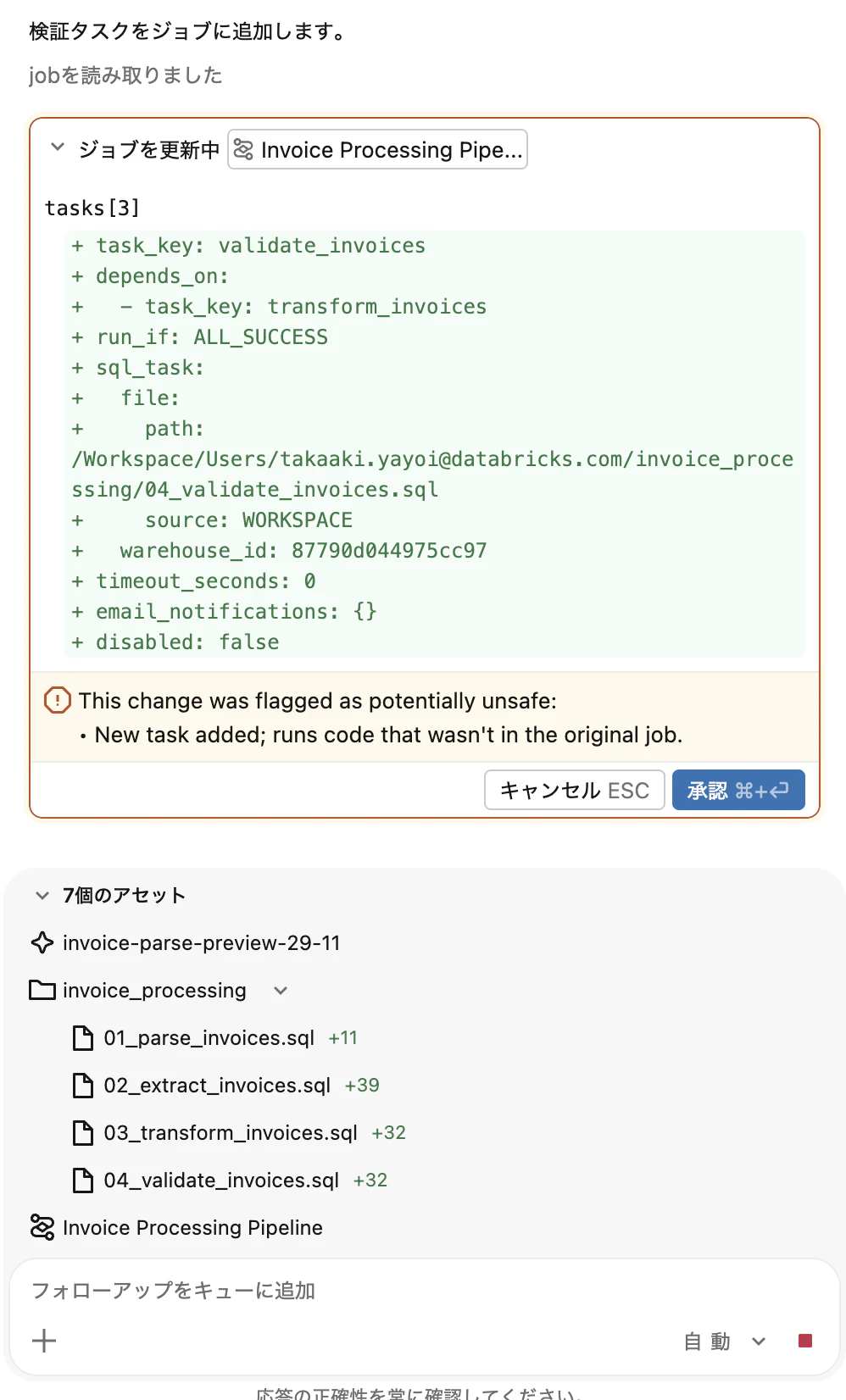Click the +32 count beside 03_transform_invoices.sql

point(388,1132)
